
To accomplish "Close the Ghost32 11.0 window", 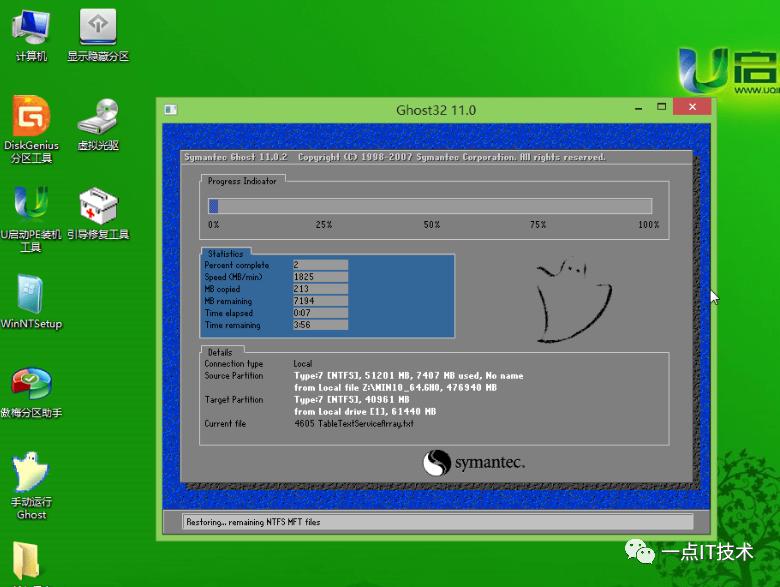I will point(691,108).
